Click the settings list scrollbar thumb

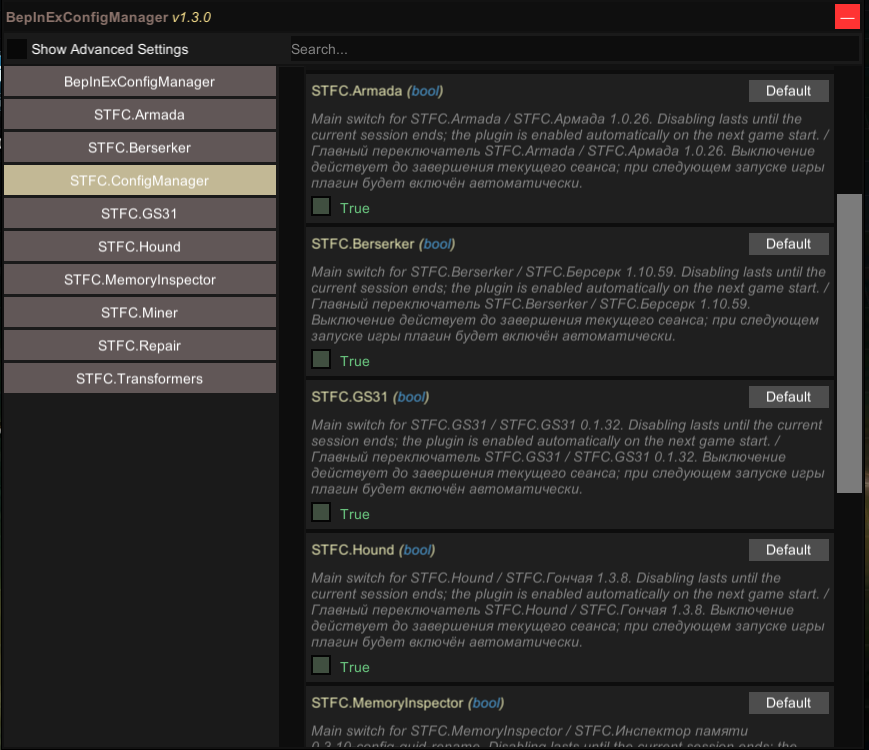pyautogui.click(x=849, y=343)
